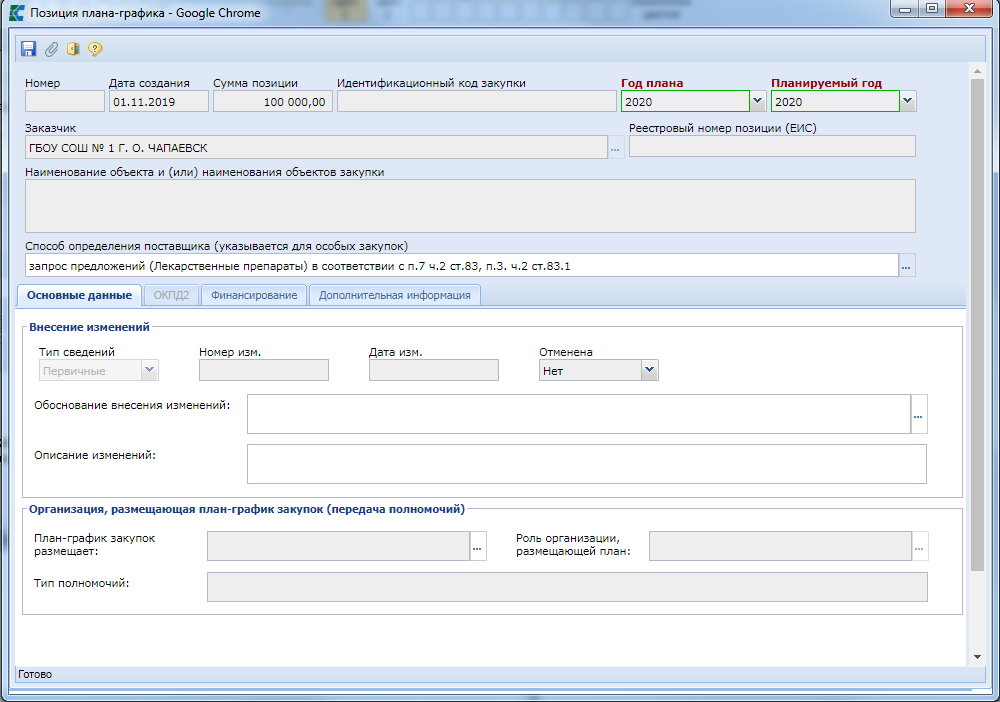The height and width of the screenshot is (702, 1000).
Task: Click the ellipsis next to План-график закупок размещает
Action: (478, 546)
